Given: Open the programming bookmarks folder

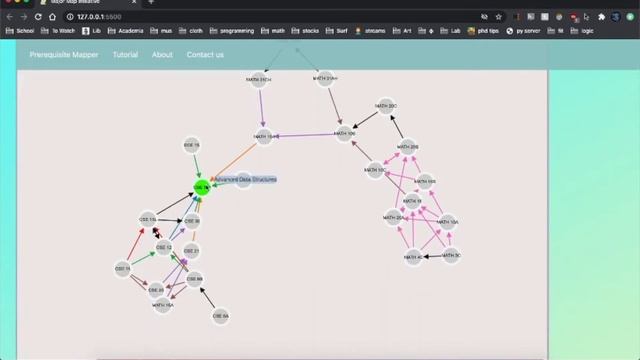Looking at the screenshot, I should tap(231, 31).
